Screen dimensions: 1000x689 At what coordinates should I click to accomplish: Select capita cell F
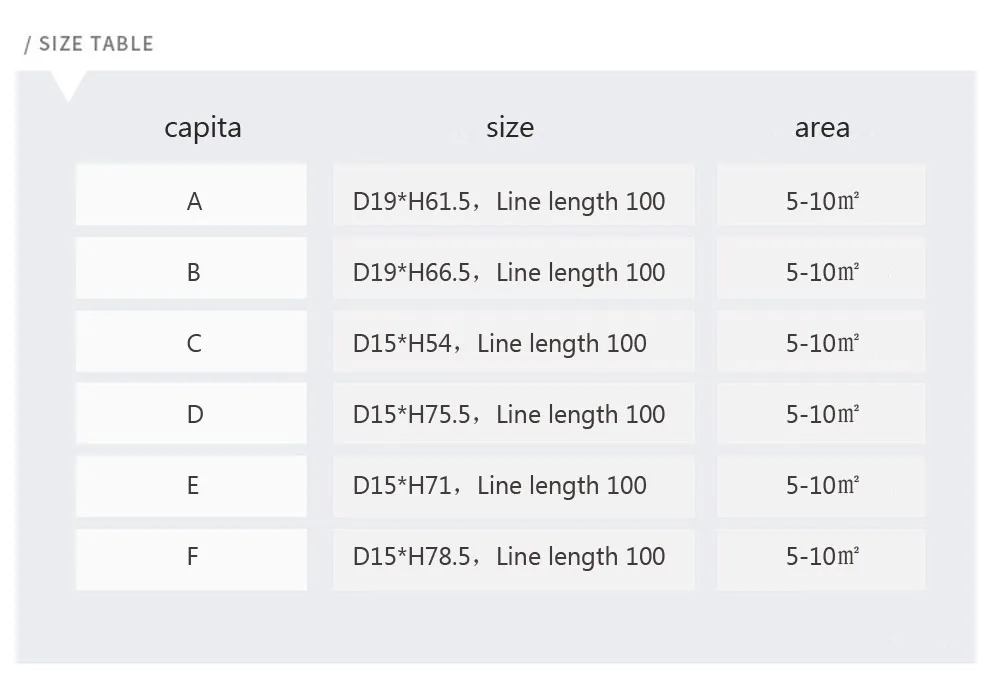[x=193, y=556]
